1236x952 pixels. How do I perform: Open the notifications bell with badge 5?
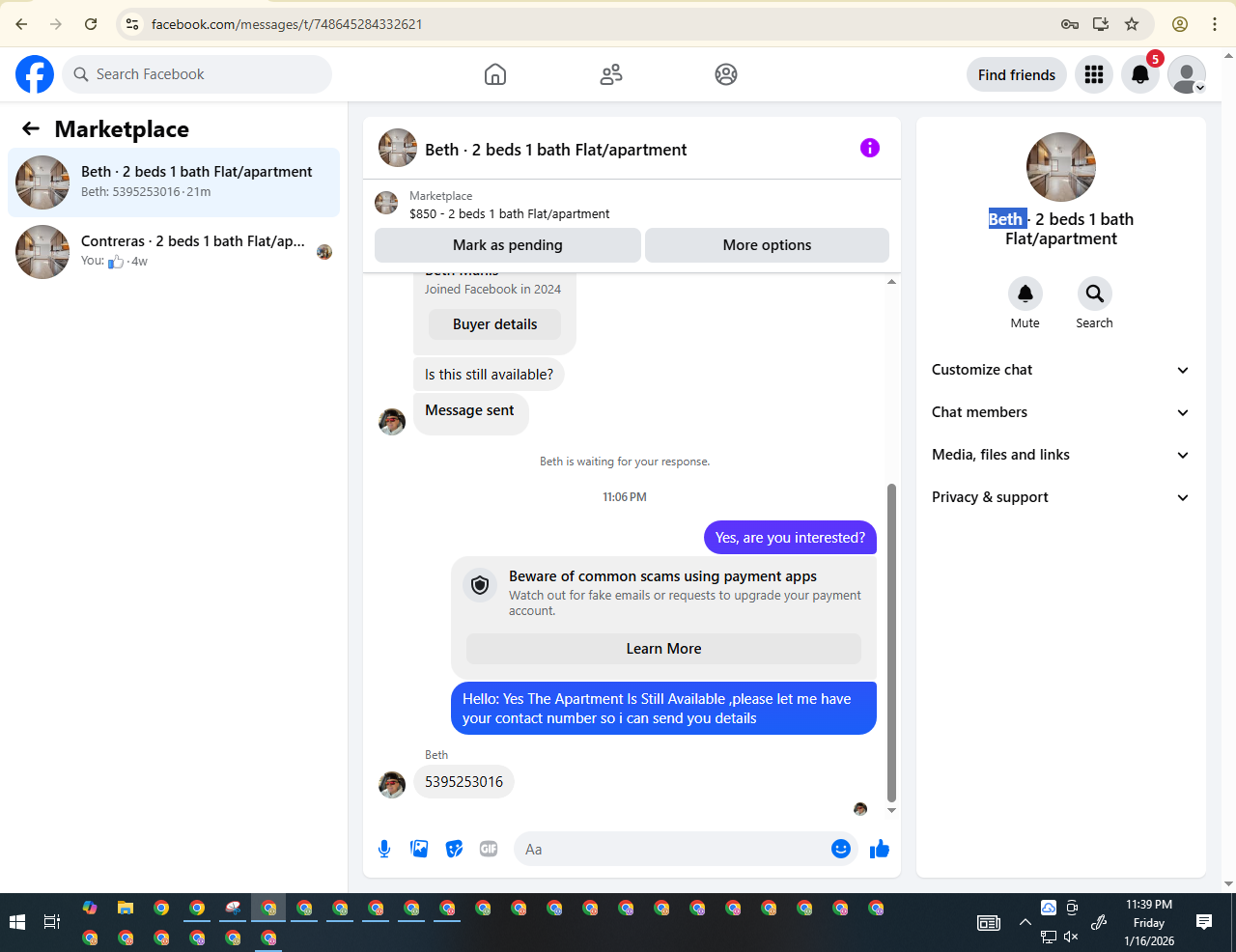[x=1140, y=74]
